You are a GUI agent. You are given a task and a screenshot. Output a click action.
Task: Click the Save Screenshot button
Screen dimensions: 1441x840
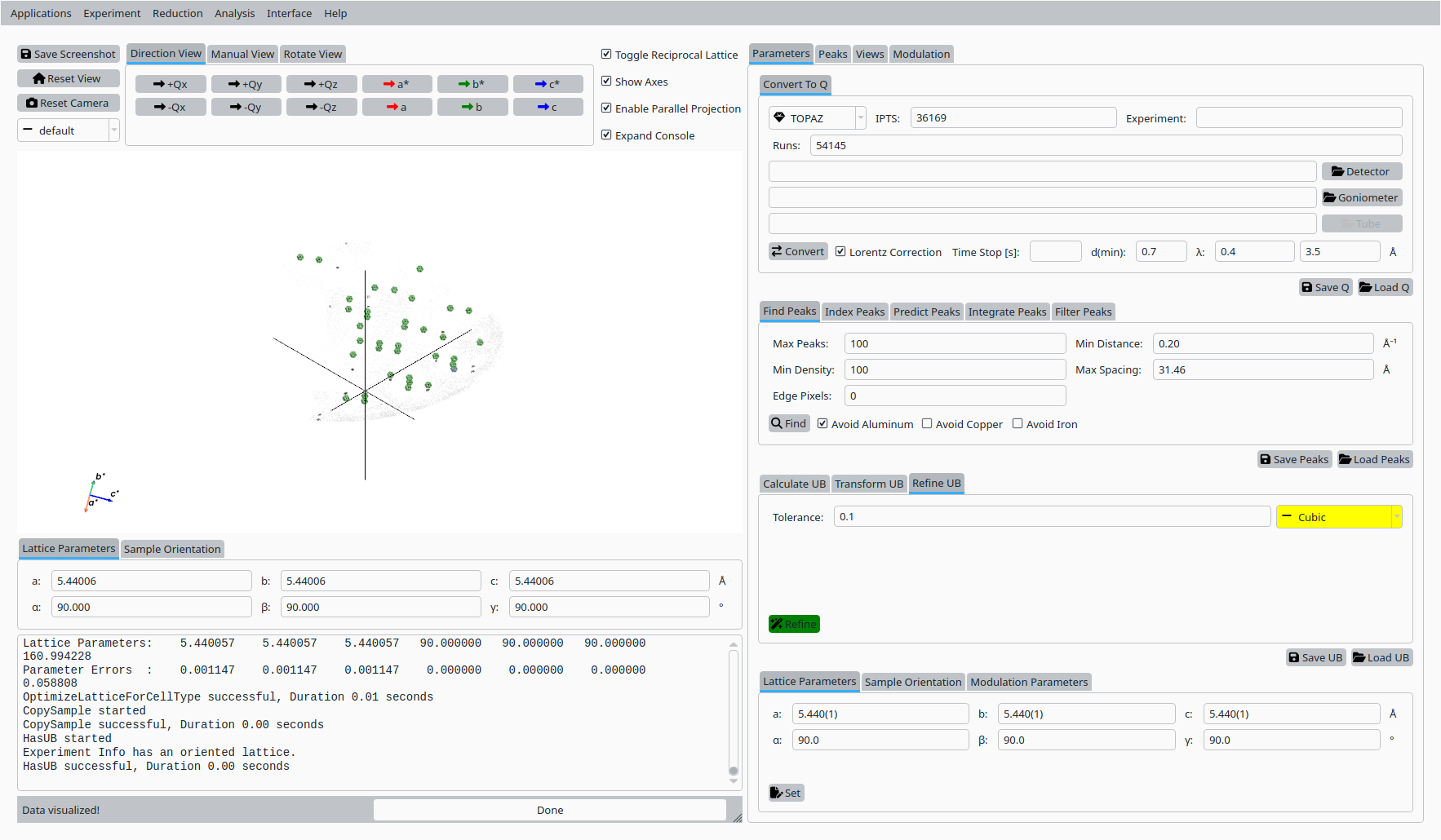(69, 54)
